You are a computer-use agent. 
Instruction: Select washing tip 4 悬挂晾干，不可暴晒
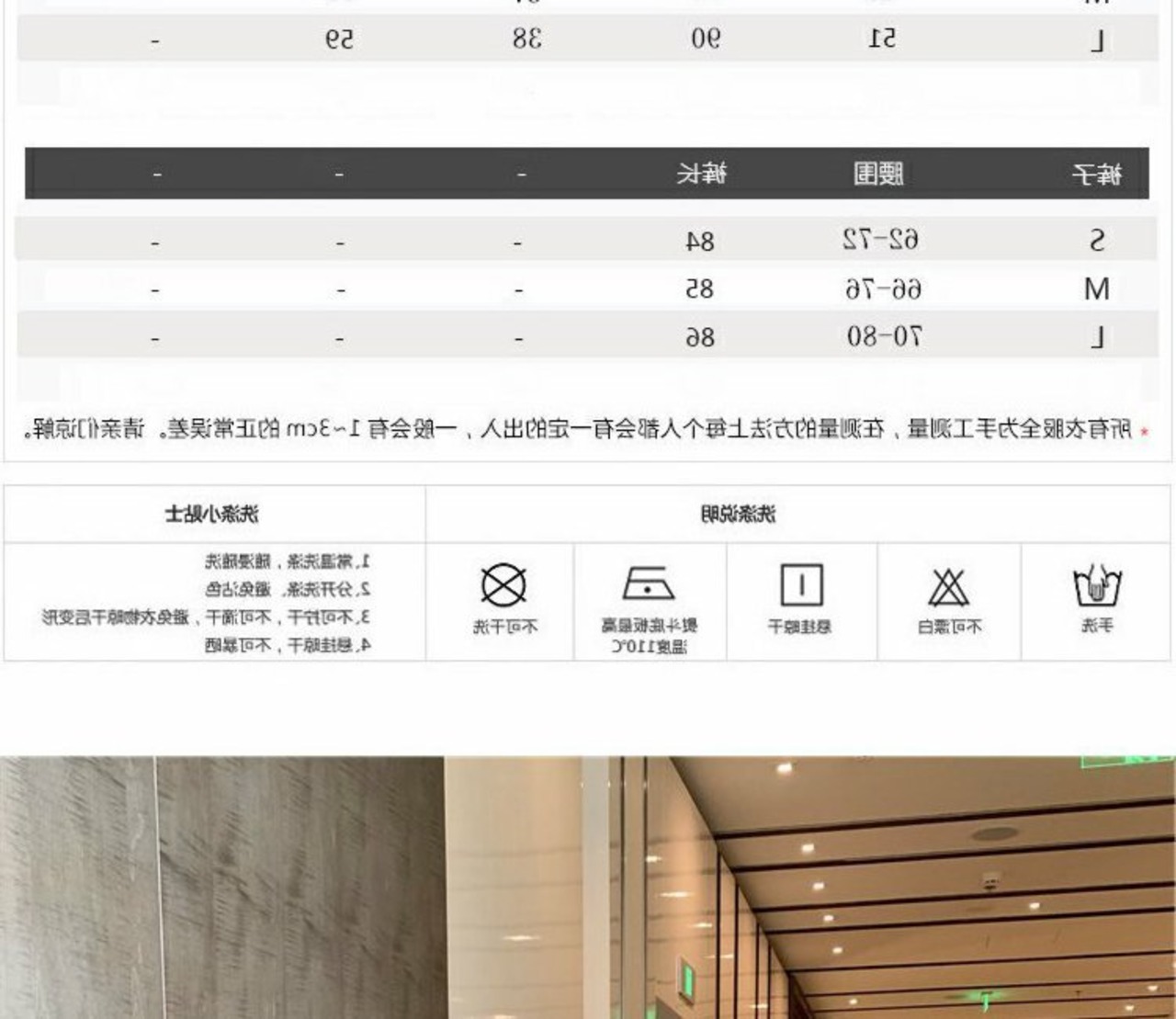click(288, 645)
